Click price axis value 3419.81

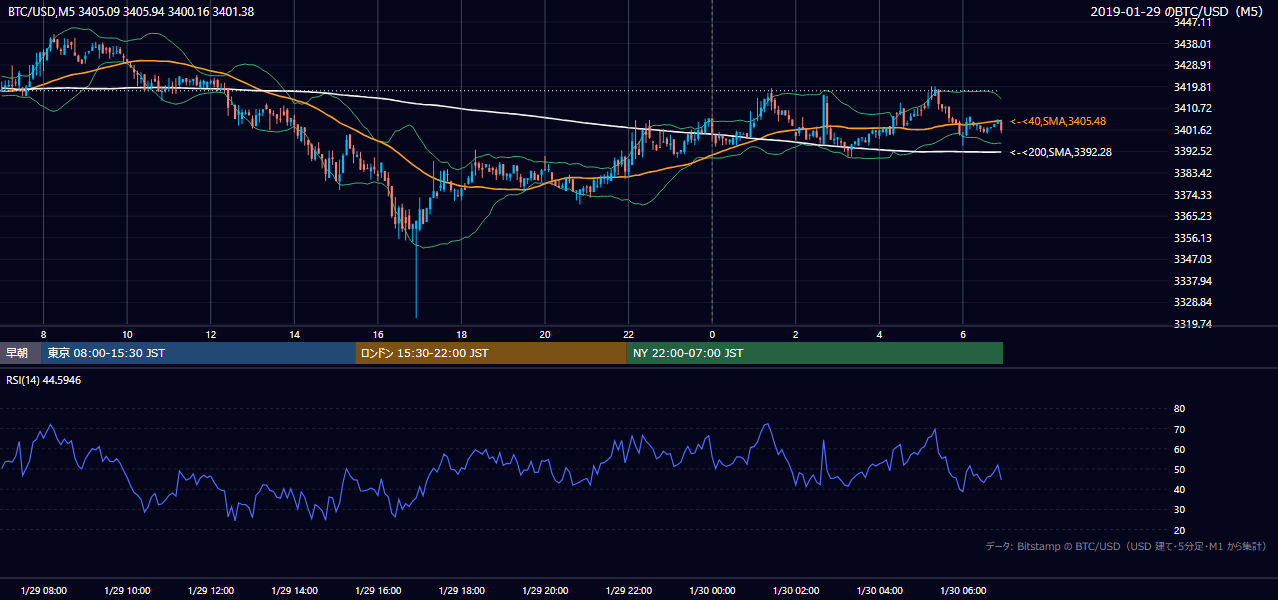click(1192, 87)
